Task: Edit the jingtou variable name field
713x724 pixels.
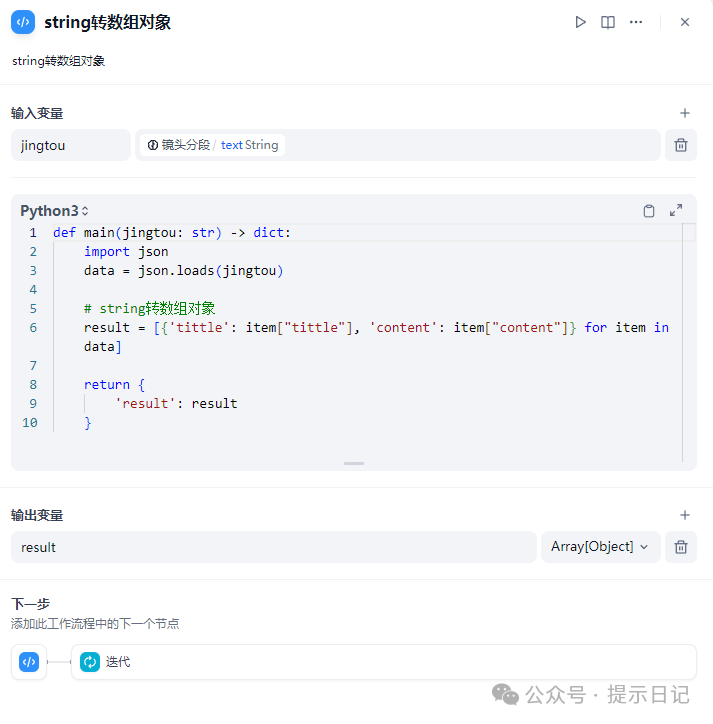Action: [x=71, y=145]
